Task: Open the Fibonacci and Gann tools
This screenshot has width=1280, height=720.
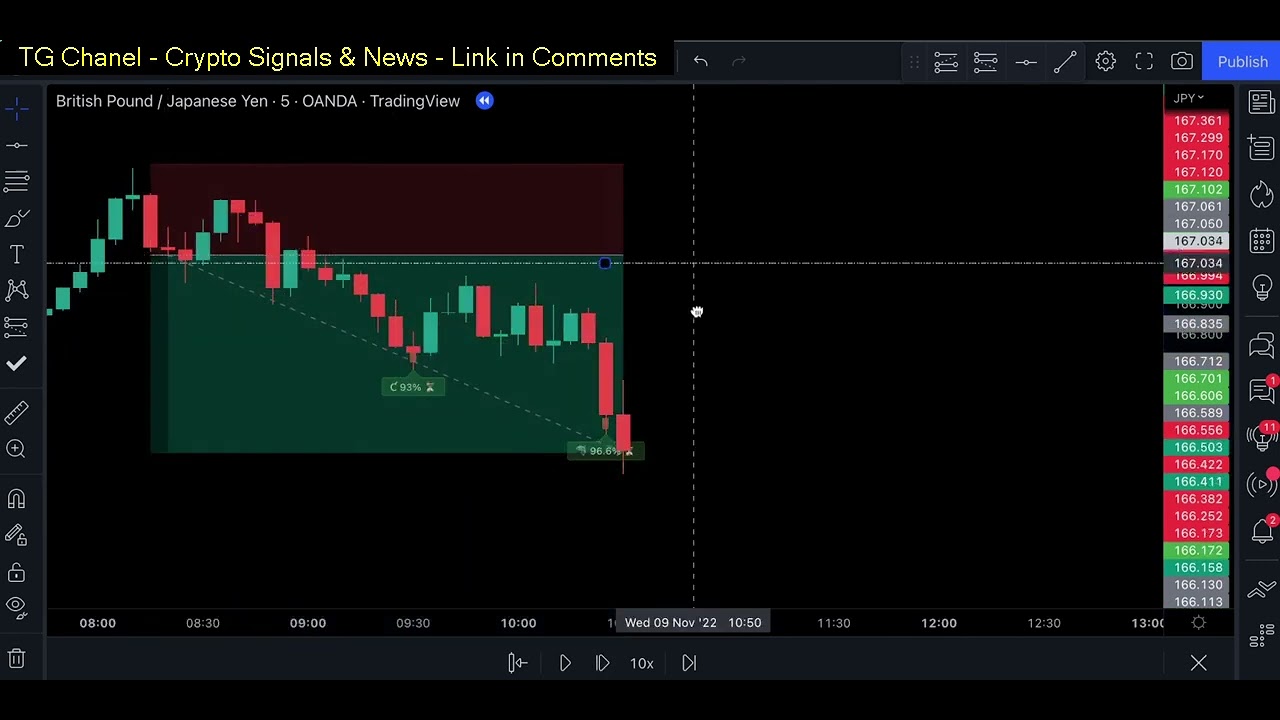Action: tap(16, 181)
